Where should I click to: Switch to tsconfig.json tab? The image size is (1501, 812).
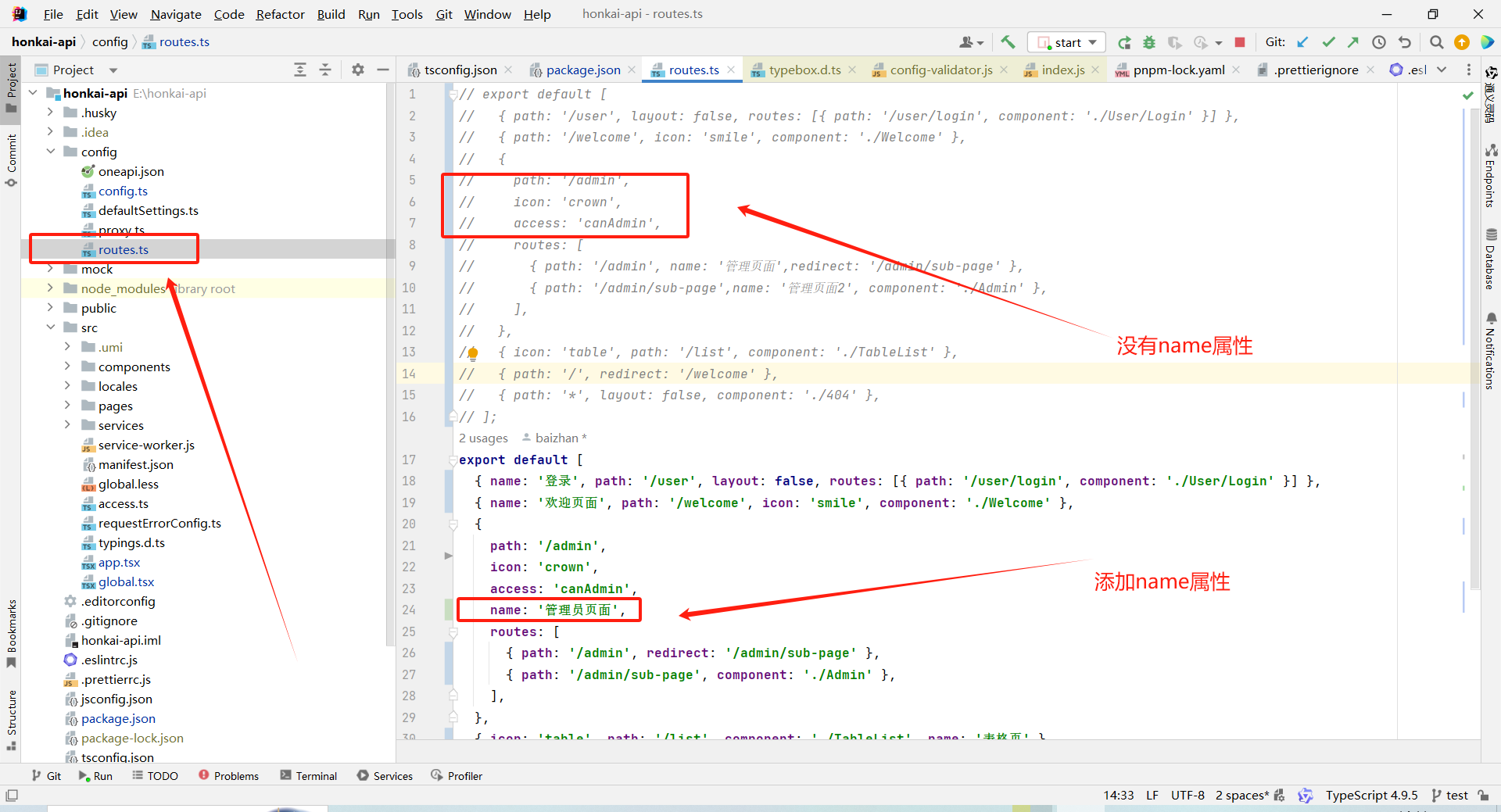click(460, 70)
